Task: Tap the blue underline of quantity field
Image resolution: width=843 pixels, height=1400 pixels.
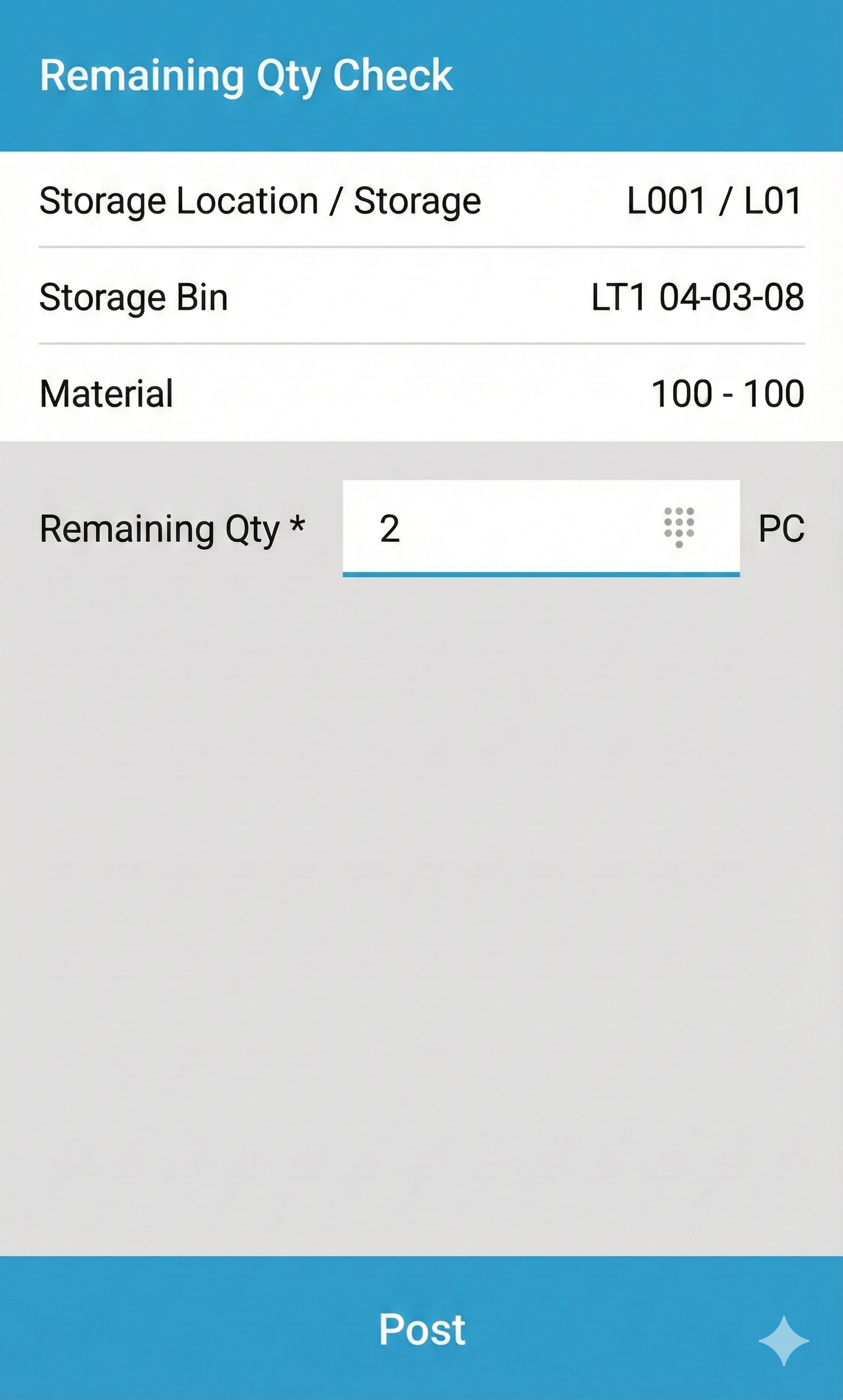Action: pyautogui.click(x=541, y=575)
